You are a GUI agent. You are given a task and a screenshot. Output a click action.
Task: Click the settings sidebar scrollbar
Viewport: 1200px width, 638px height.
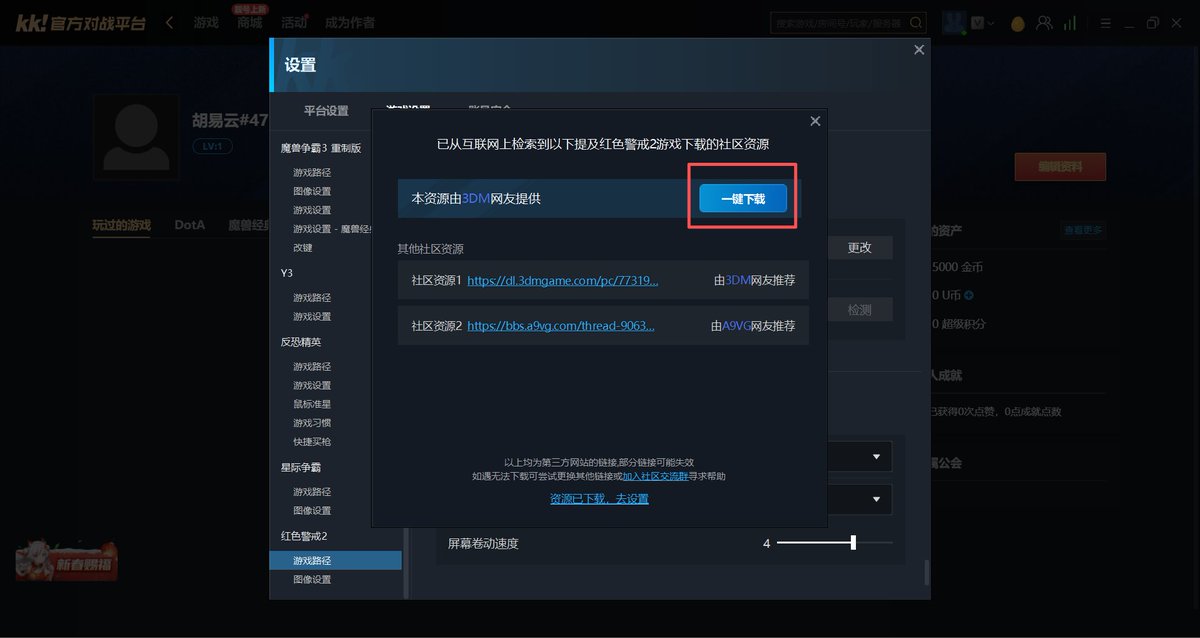406,563
